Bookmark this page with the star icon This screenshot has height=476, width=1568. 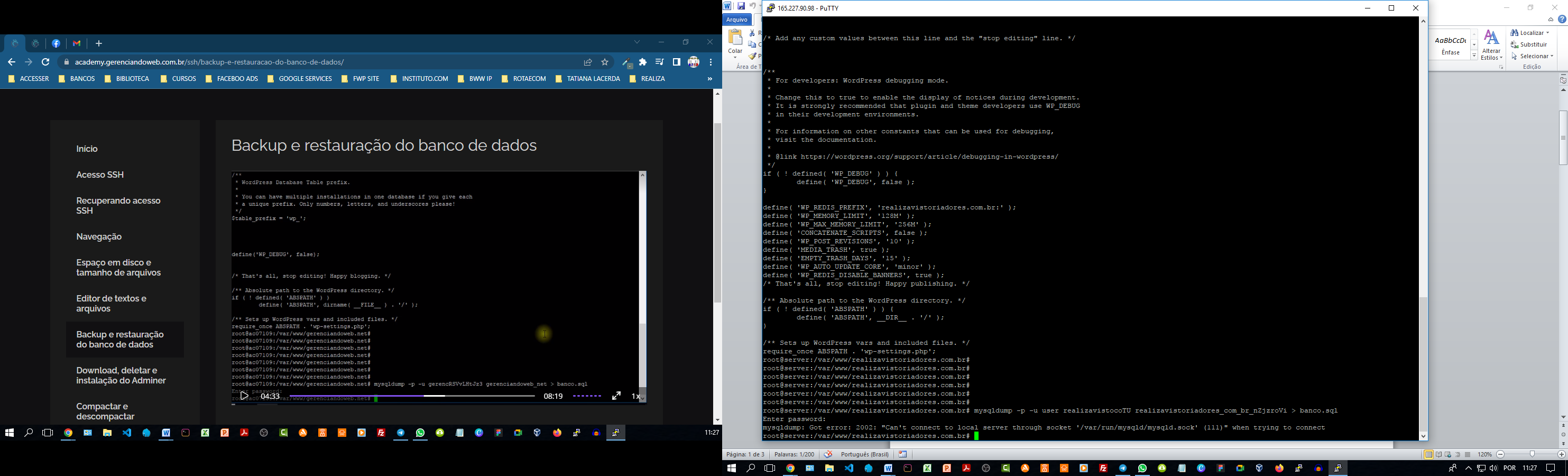604,62
